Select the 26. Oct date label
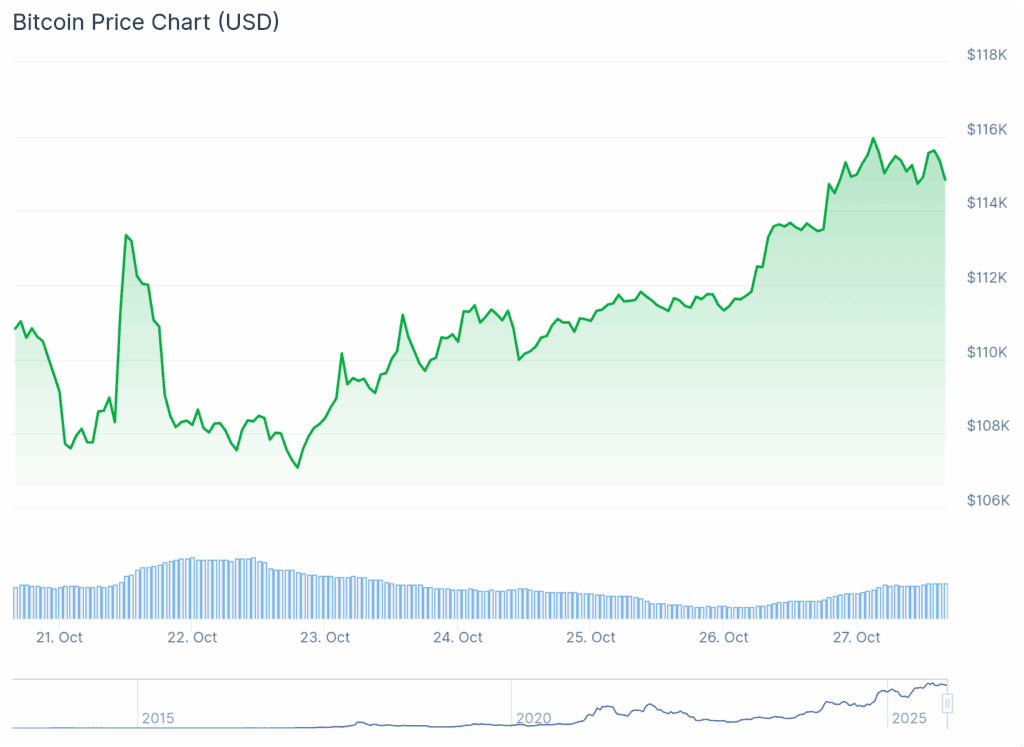This screenshot has height=747, width=1024. point(723,637)
